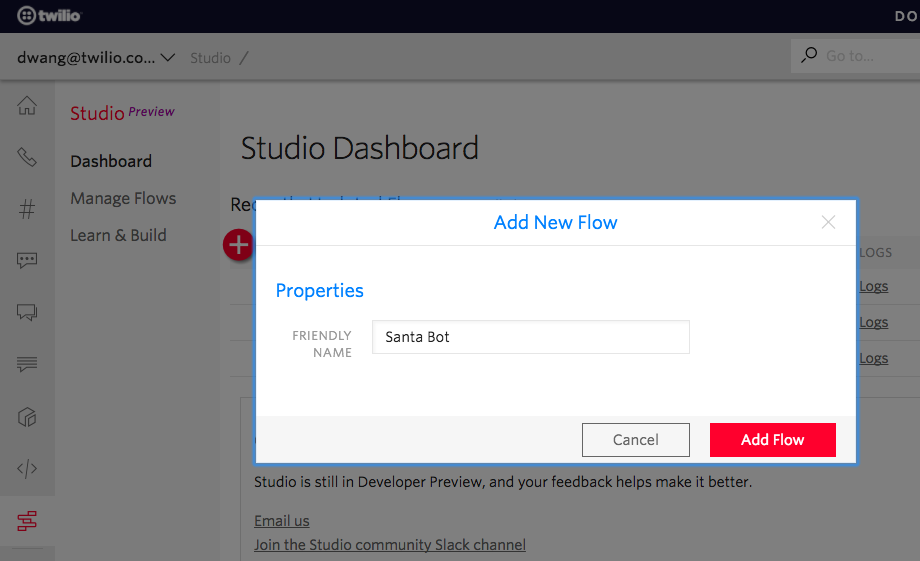Image resolution: width=920 pixels, height=561 pixels.
Task: Open the Home icon in sidebar
Action: point(27,106)
